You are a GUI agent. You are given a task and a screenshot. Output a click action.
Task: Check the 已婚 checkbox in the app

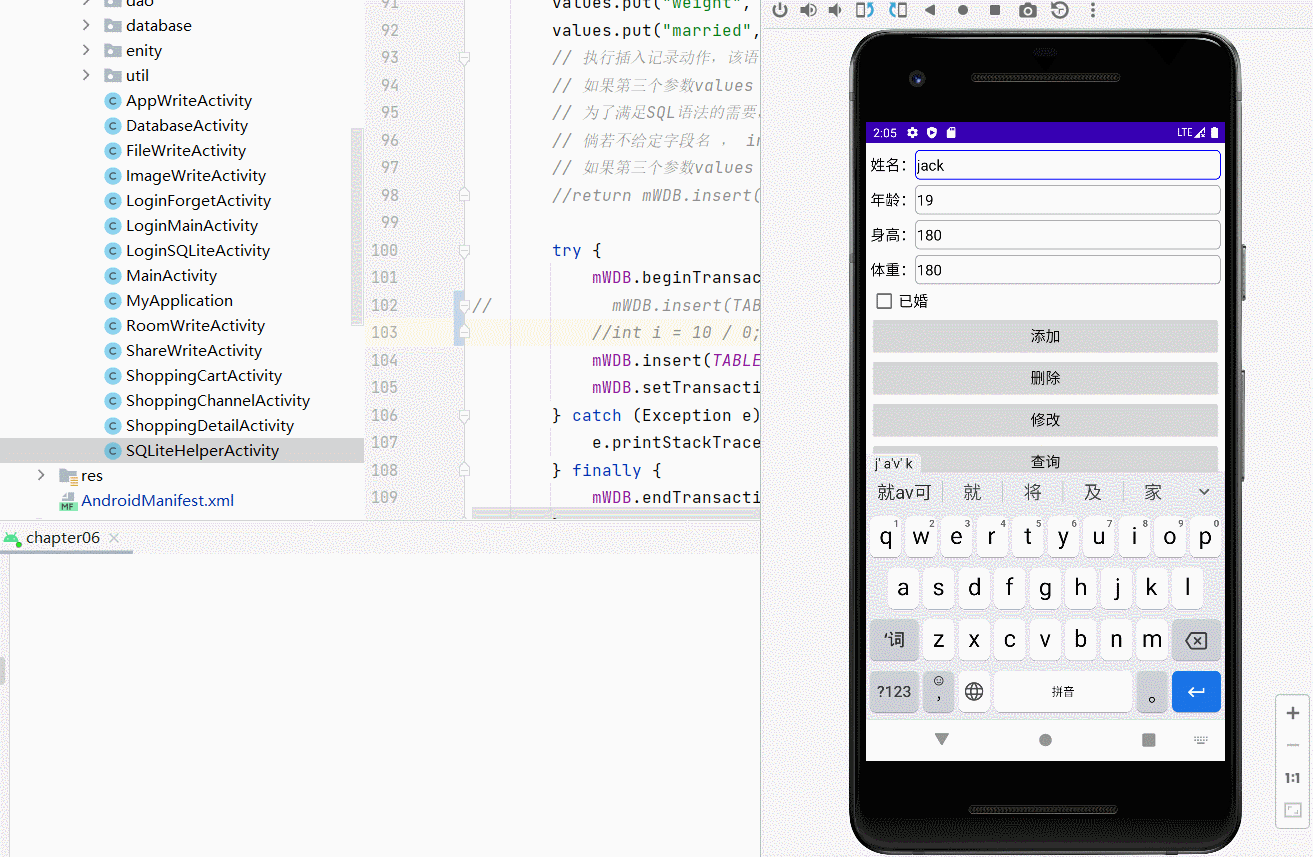pyautogui.click(x=884, y=300)
